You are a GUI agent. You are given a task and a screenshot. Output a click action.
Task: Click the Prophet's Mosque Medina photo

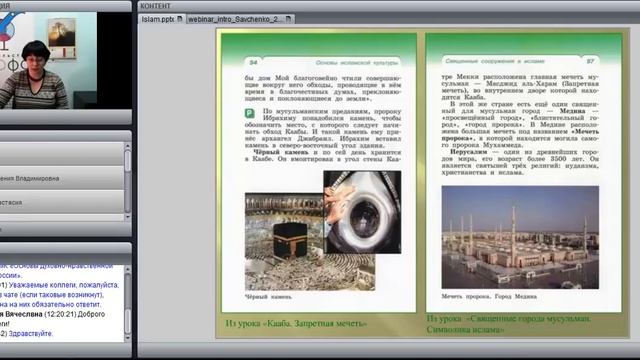click(x=520, y=237)
